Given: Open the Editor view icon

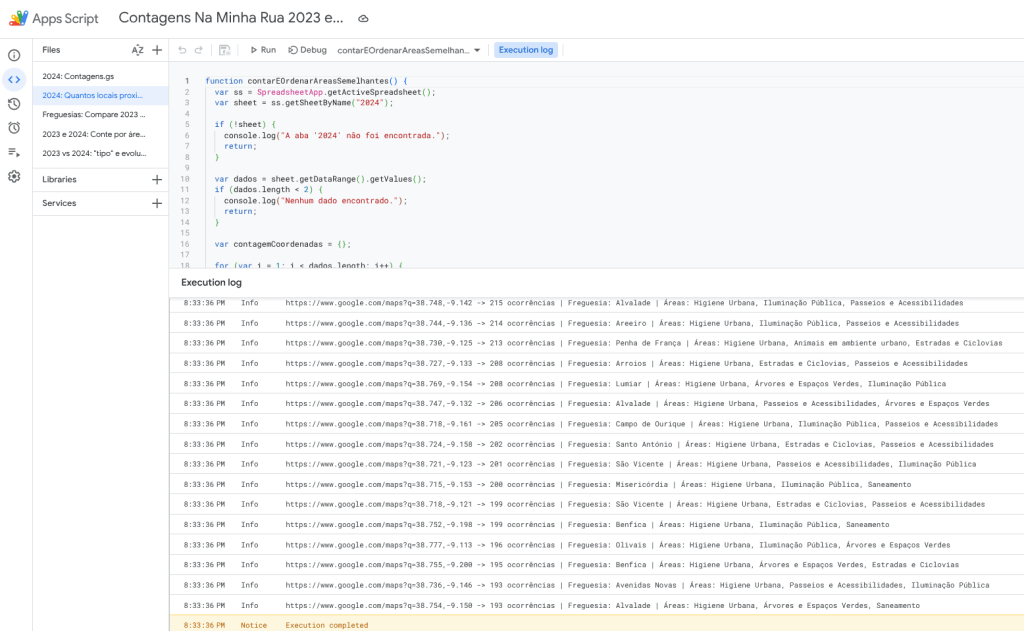Looking at the screenshot, I should [x=14, y=80].
